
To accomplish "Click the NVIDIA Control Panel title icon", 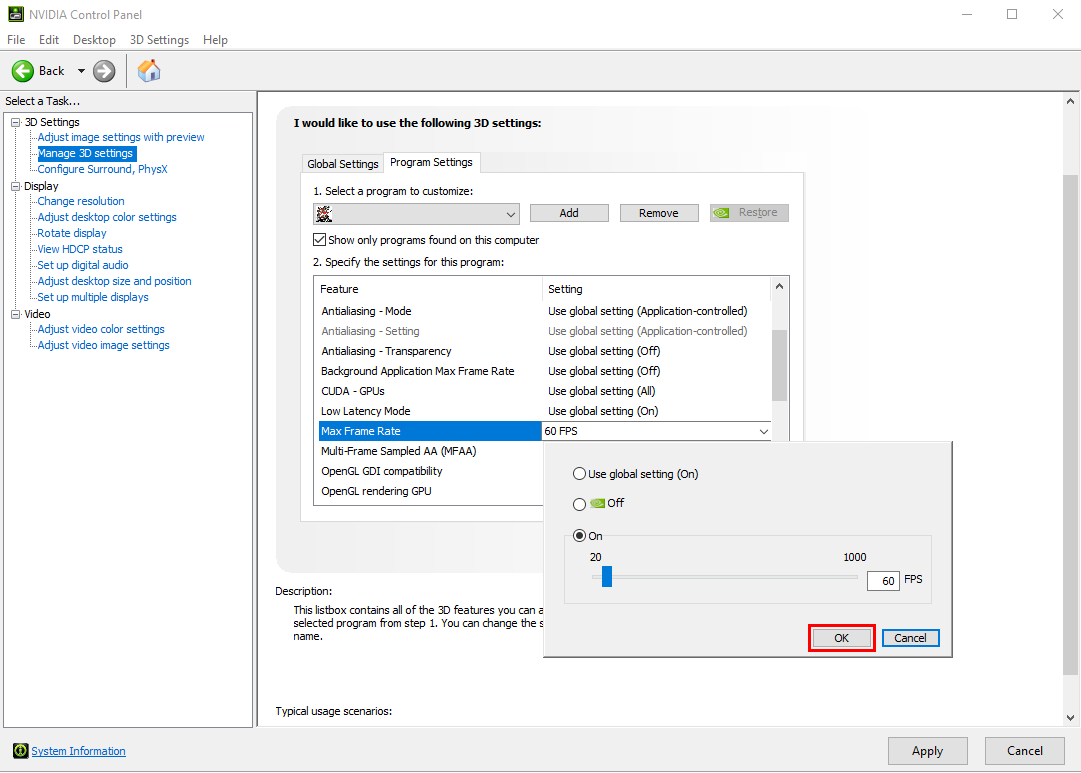I will [x=16, y=14].
